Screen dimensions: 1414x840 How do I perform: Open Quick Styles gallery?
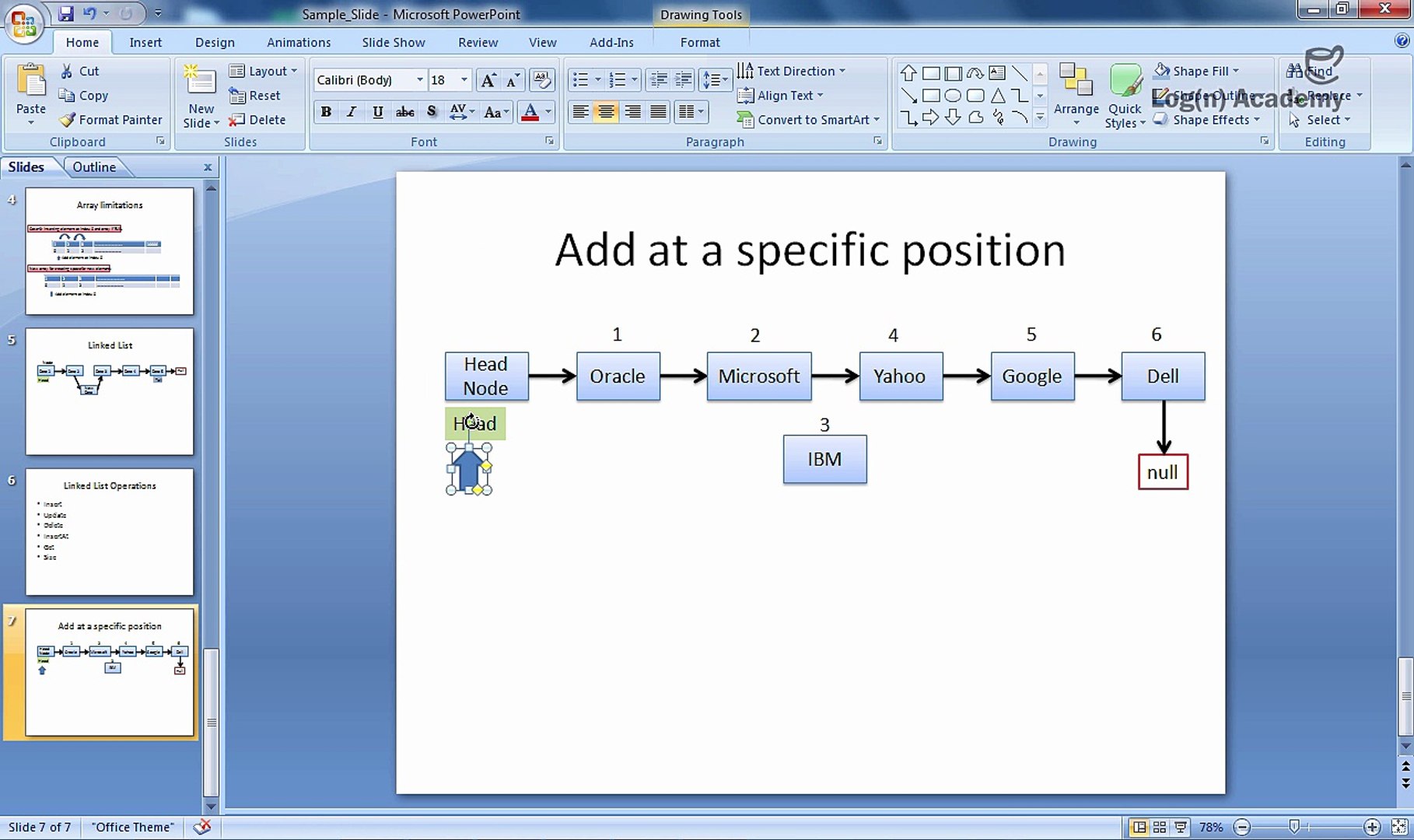(x=1125, y=96)
